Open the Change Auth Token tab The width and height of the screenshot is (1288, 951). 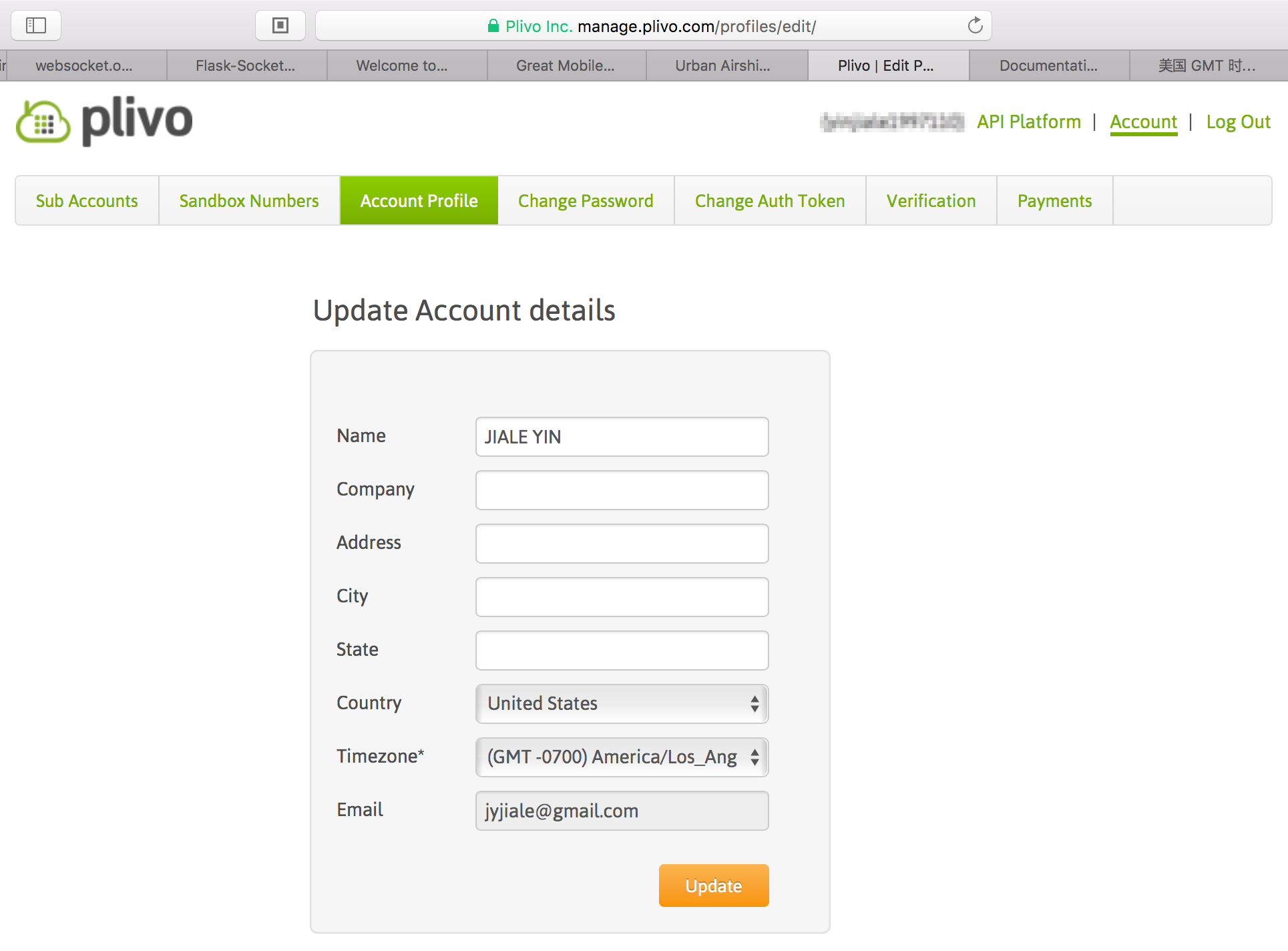[770, 201]
